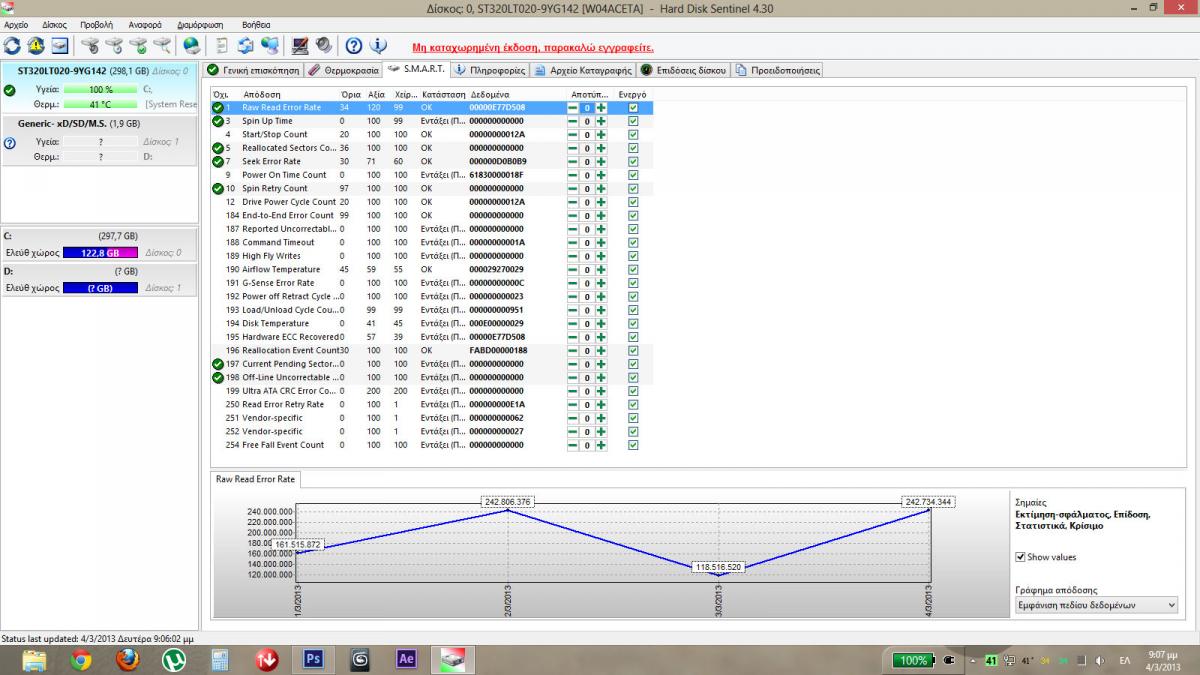Click the C: free space bar showing 122,8 GB
1200x675 pixels.
click(x=100, y=253)
